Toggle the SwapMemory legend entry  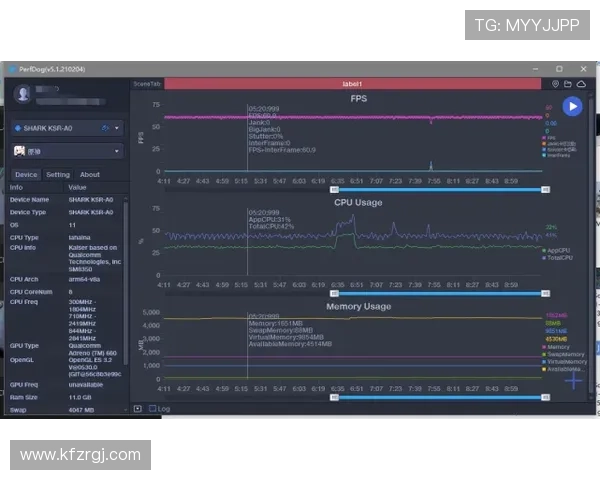tap(547, 354)
